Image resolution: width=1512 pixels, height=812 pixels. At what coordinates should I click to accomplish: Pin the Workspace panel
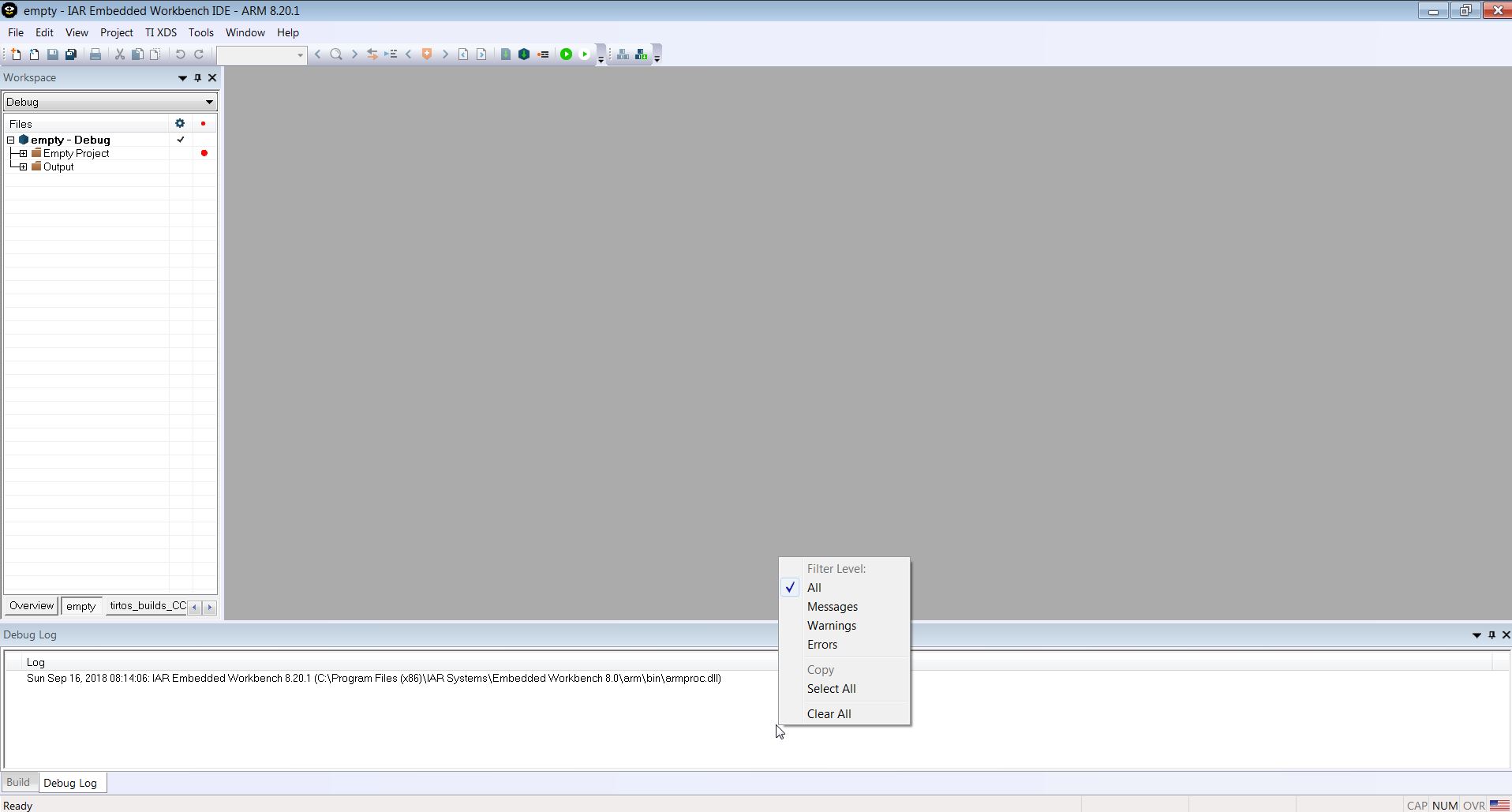point(198,78)
